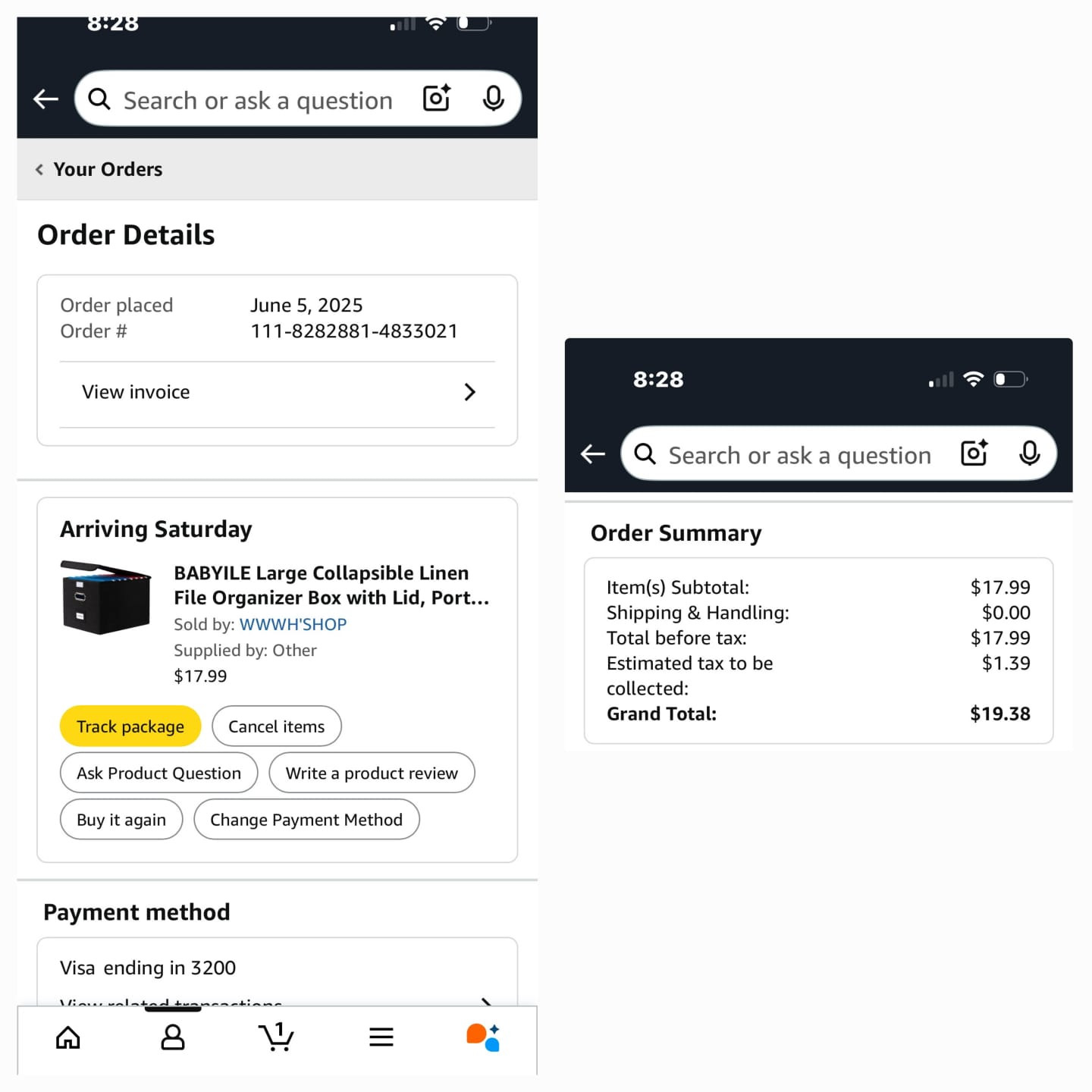
Task: Click Write a product review
Action: point(372,773)
